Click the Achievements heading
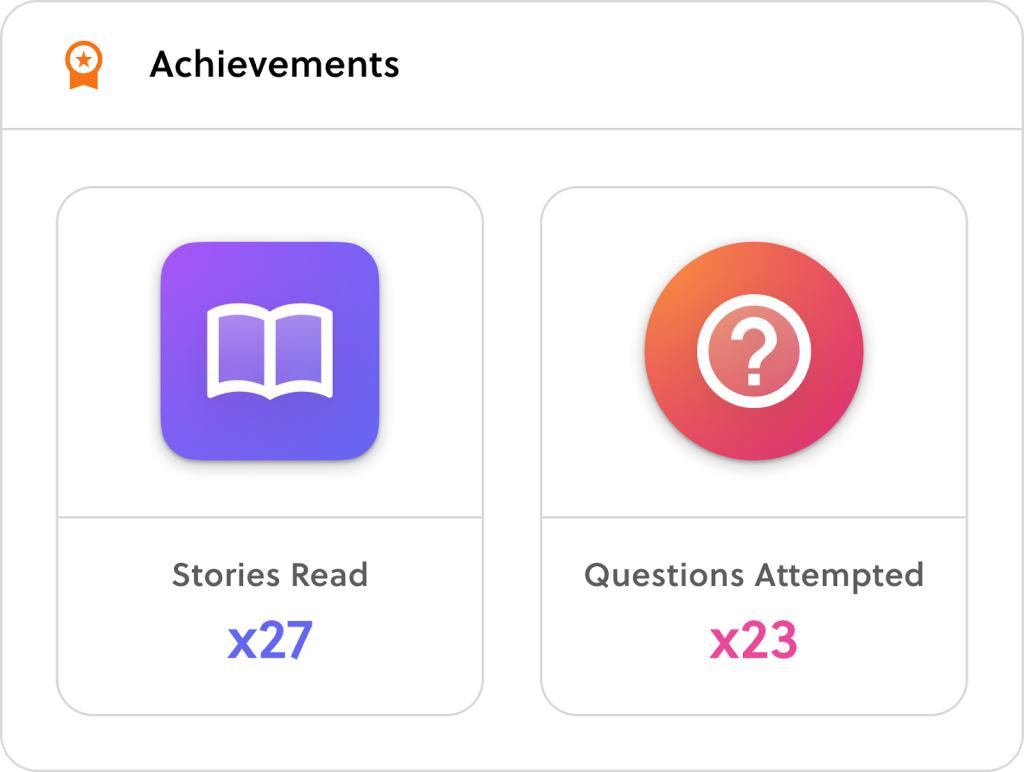This screenshot has width=1024, height=772. point(274,64)
